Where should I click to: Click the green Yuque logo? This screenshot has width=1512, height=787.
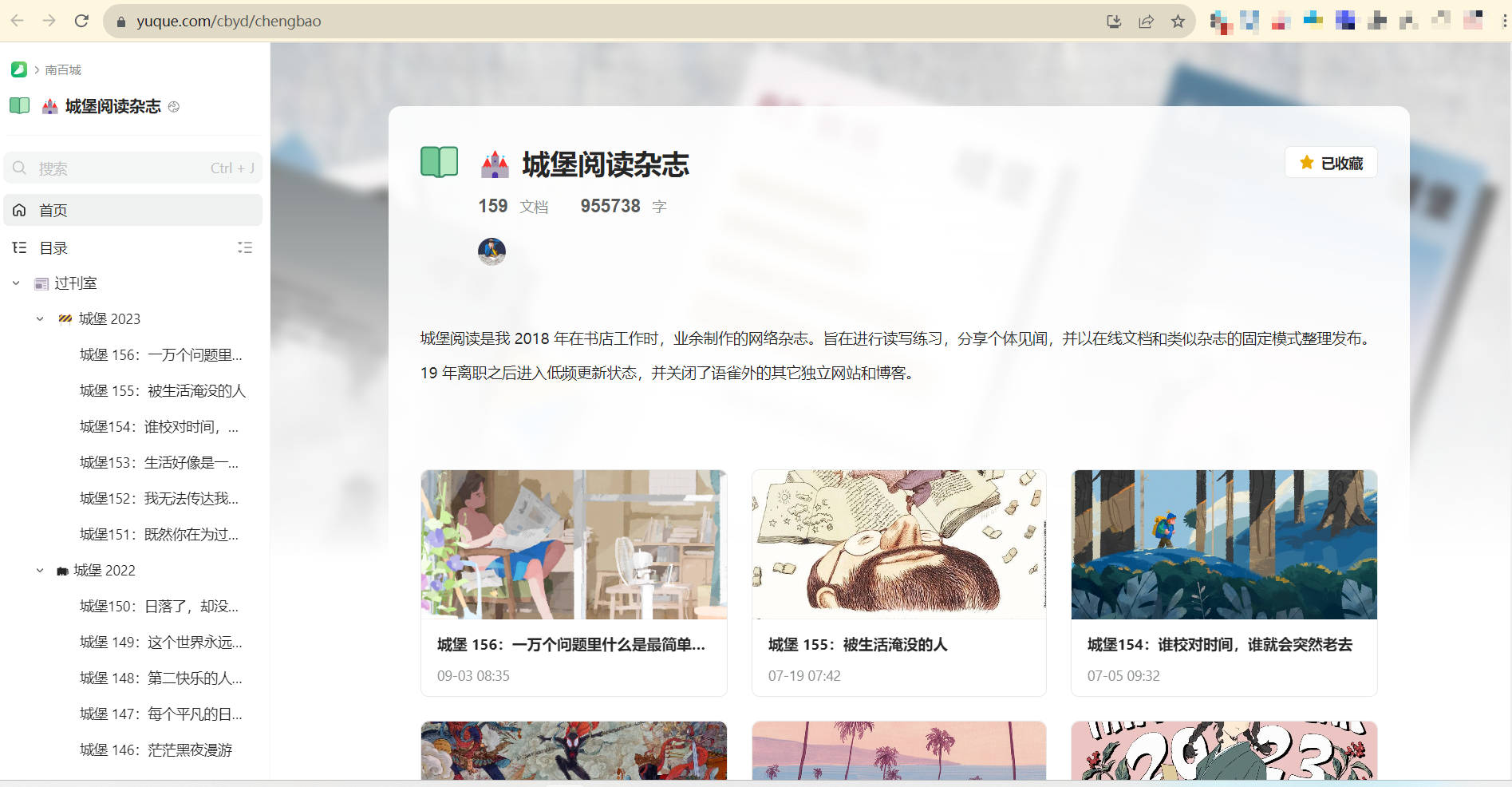point(19,69)
